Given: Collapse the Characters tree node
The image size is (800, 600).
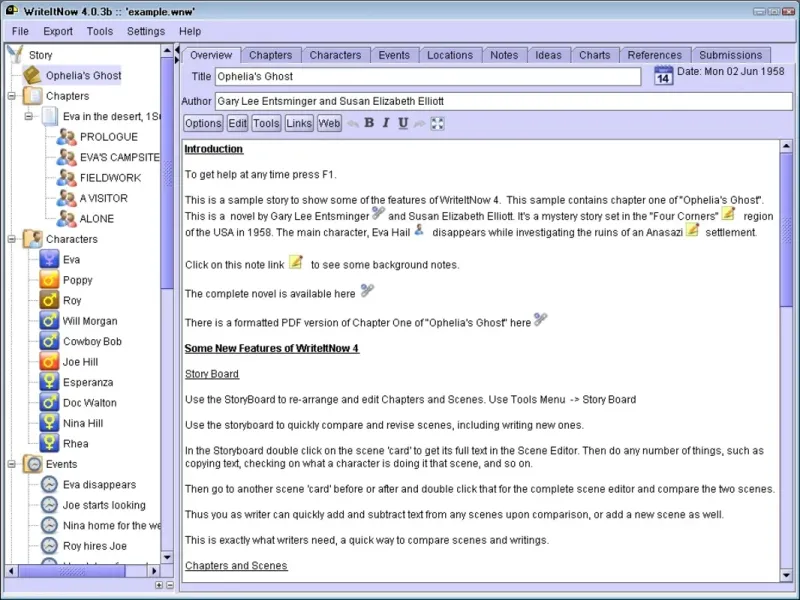Looking at the screenshot, I should 12,239.
